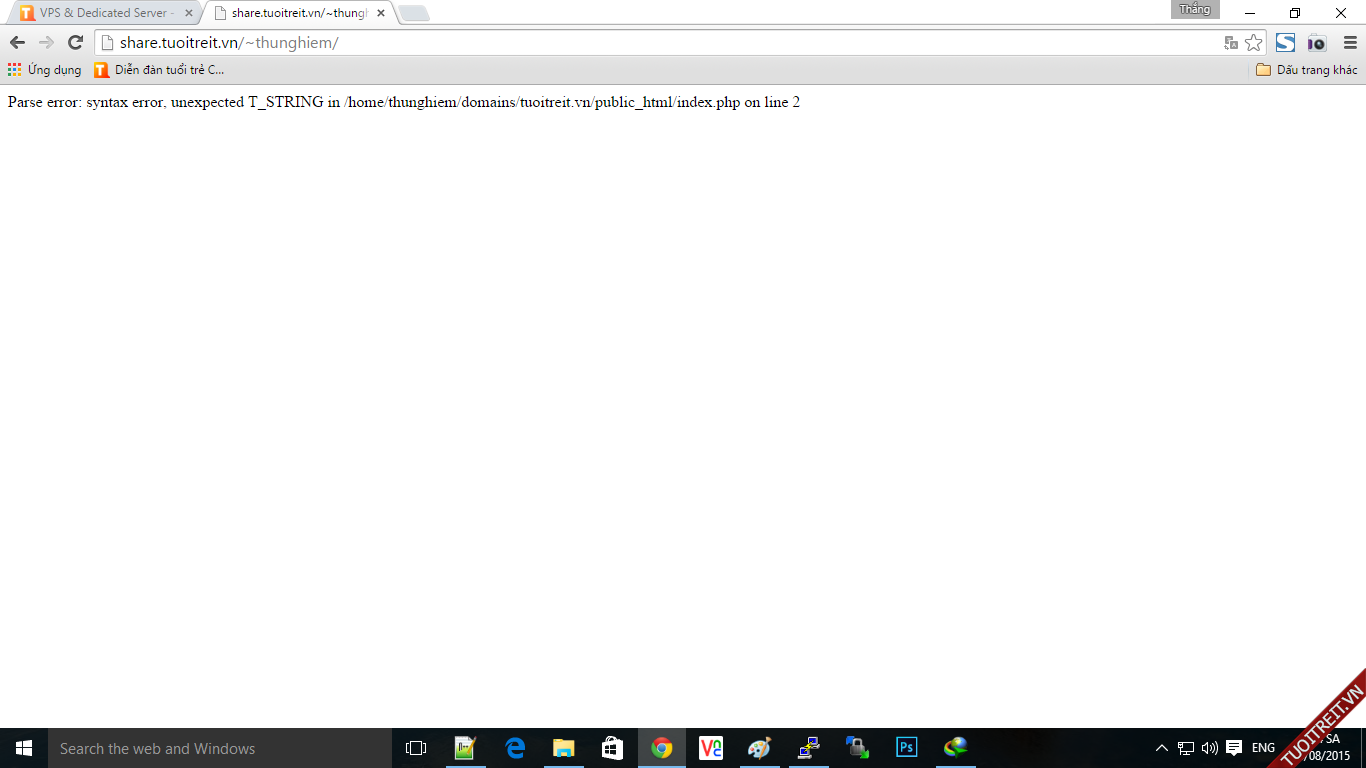Open the Chrome hamburger menu
Image resolution: width=1366 pixels, height=768 pixels.
click(1350, 43)
